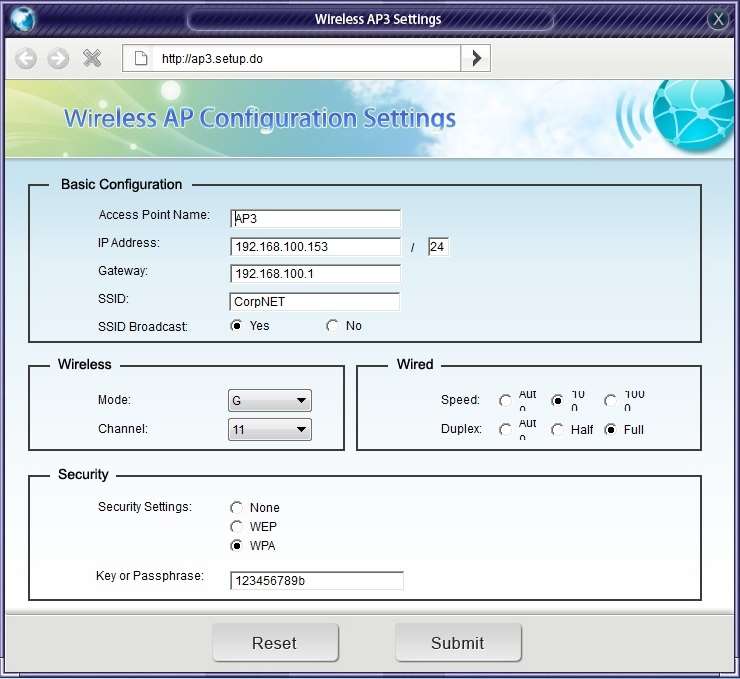740x679 pixels.
Task: Click the Wired section title
Action: [415, 364]
